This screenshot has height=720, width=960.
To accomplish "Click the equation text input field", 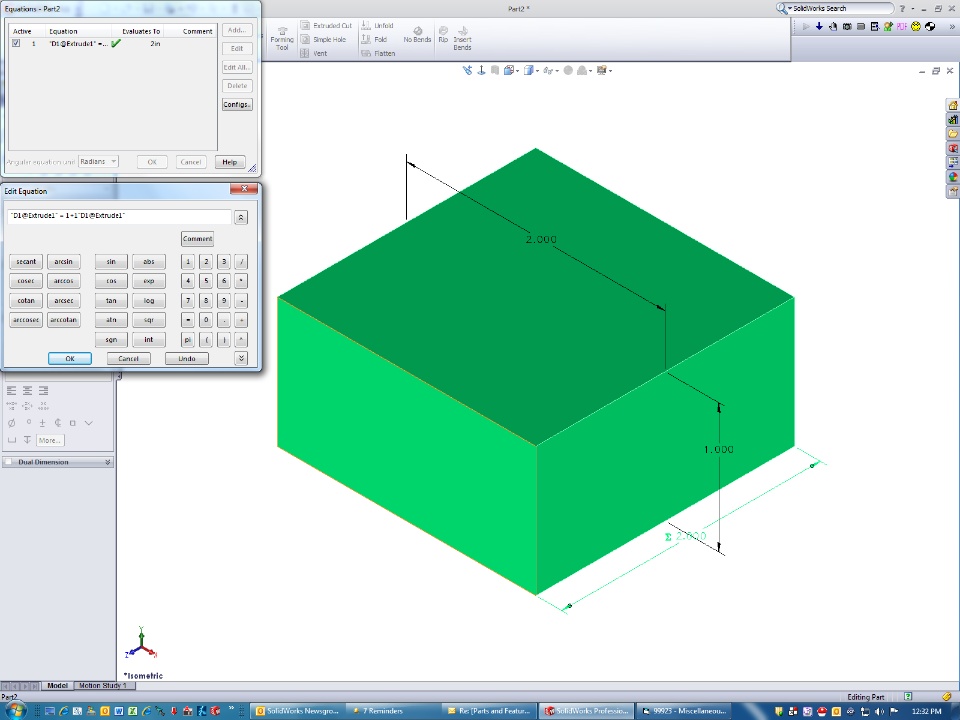I will coord(119,216).
